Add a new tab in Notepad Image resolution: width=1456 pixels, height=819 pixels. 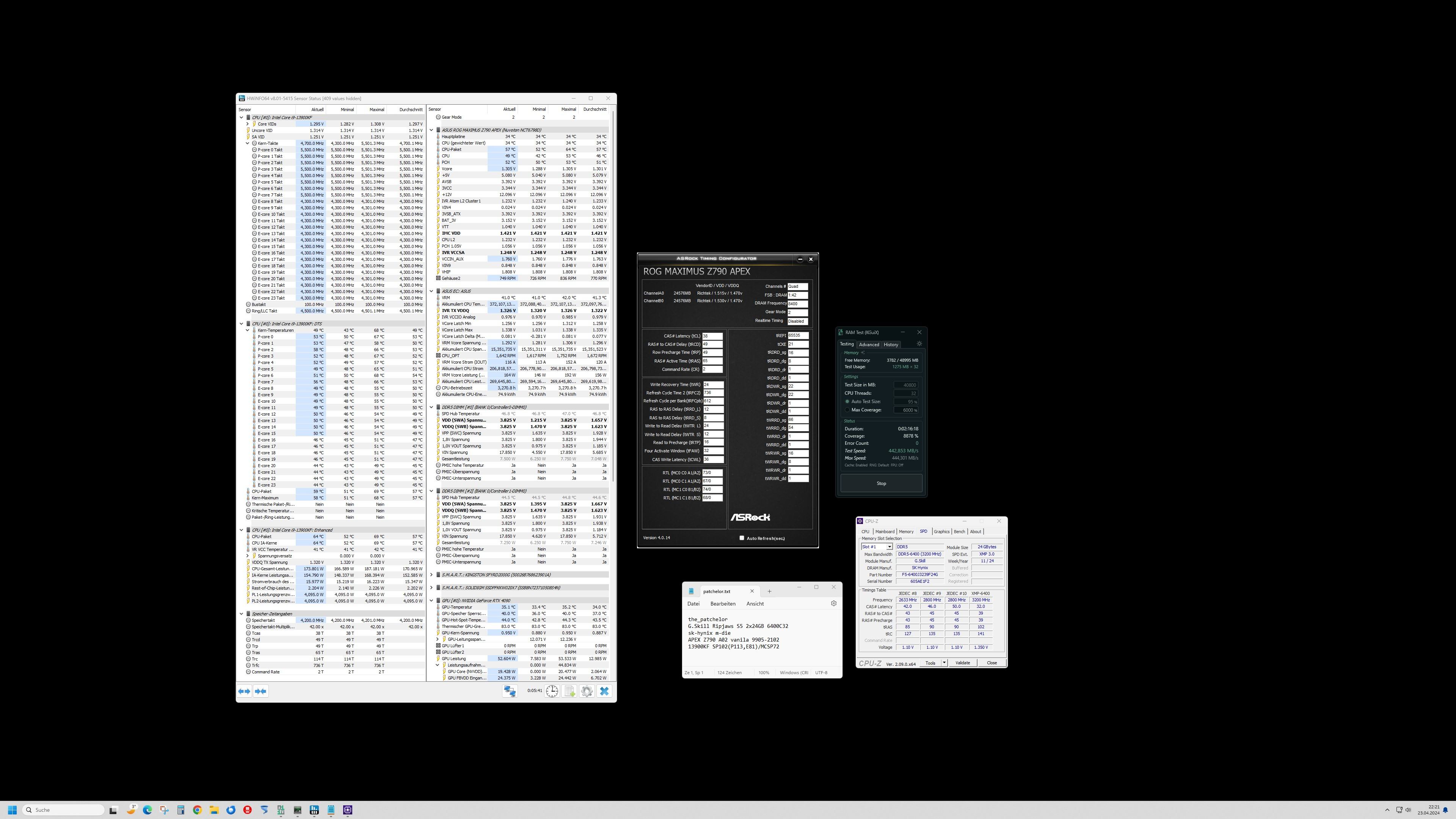[x=769, y=591]
